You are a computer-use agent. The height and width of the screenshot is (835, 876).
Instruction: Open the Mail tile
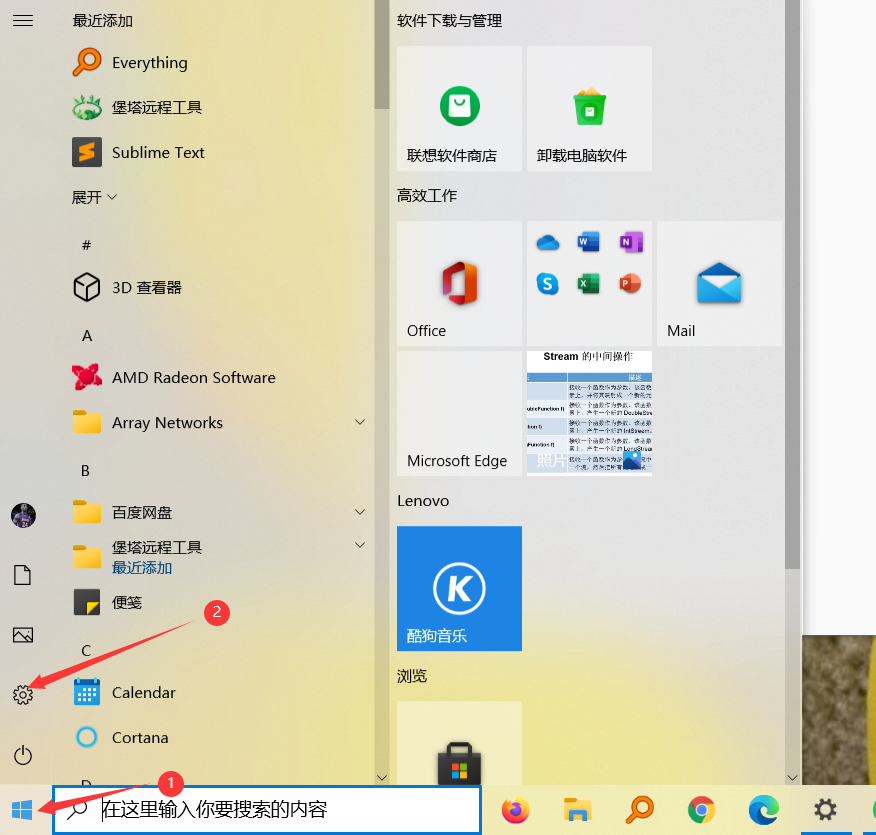[x=719, y=284]
